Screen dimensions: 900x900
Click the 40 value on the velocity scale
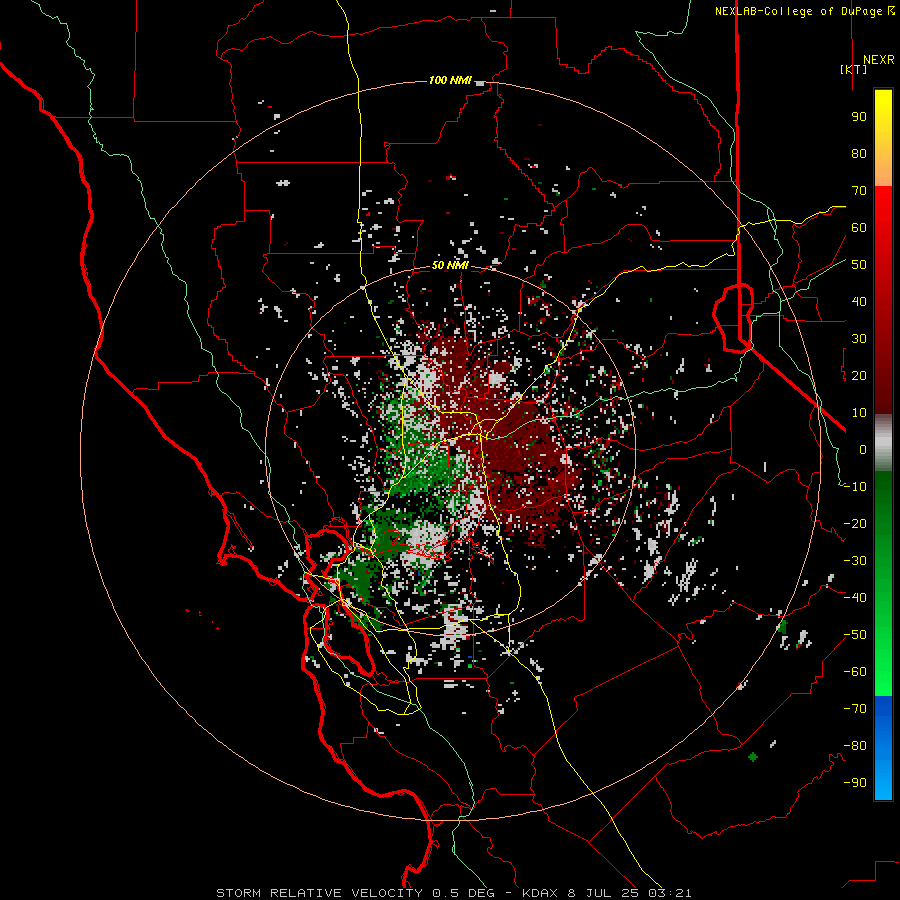[859, 302]
